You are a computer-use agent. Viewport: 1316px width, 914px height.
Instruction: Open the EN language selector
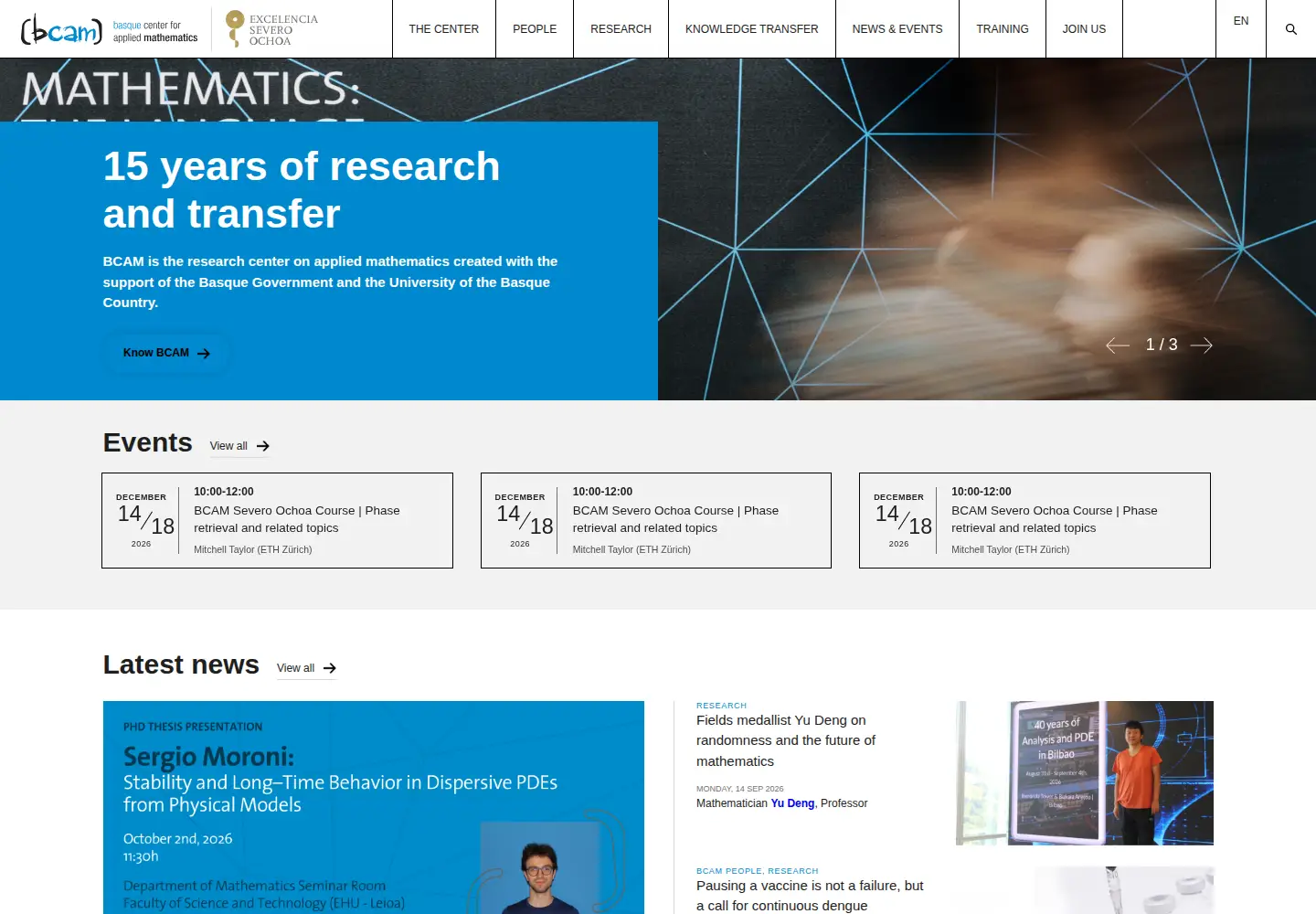[1241, 21]
